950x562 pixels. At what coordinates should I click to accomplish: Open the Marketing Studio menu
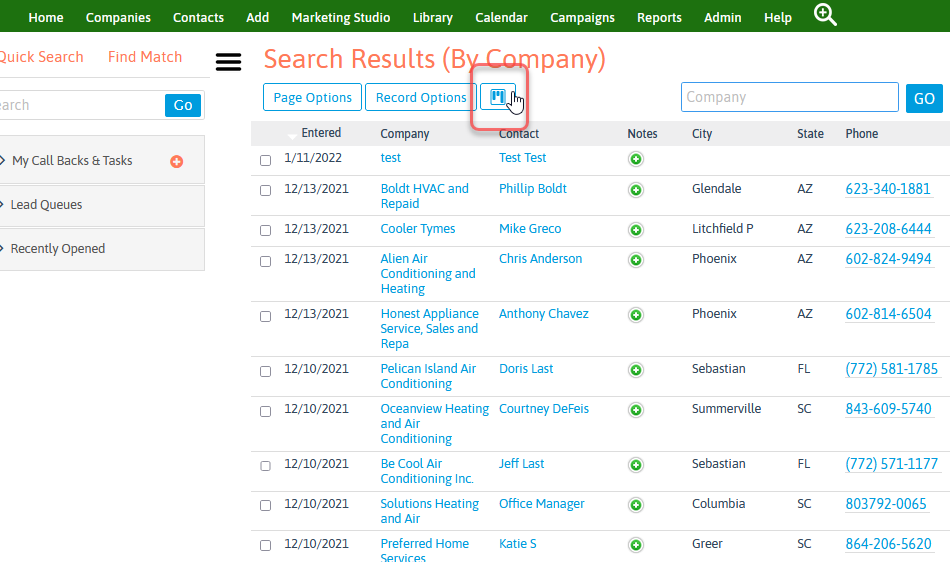(x=340, y=18)
